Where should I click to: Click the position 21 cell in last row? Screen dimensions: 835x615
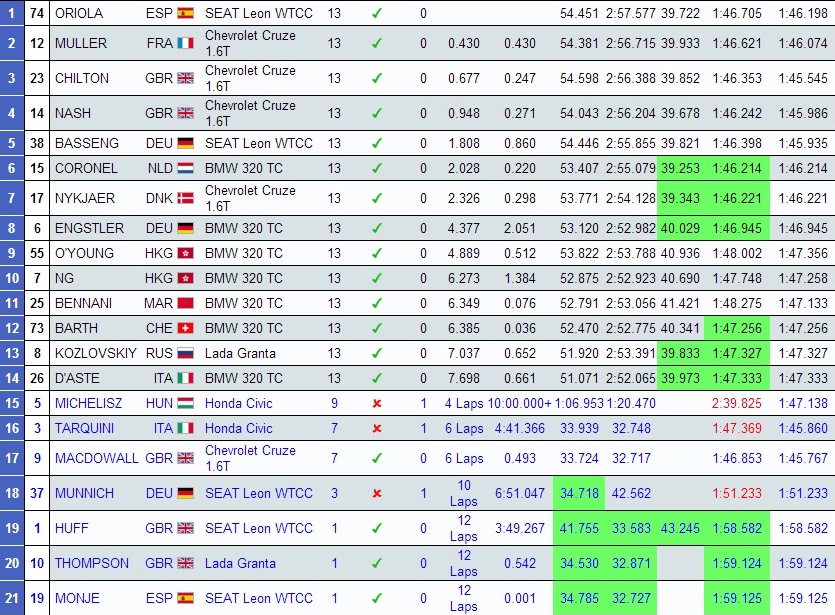(12, 598)
